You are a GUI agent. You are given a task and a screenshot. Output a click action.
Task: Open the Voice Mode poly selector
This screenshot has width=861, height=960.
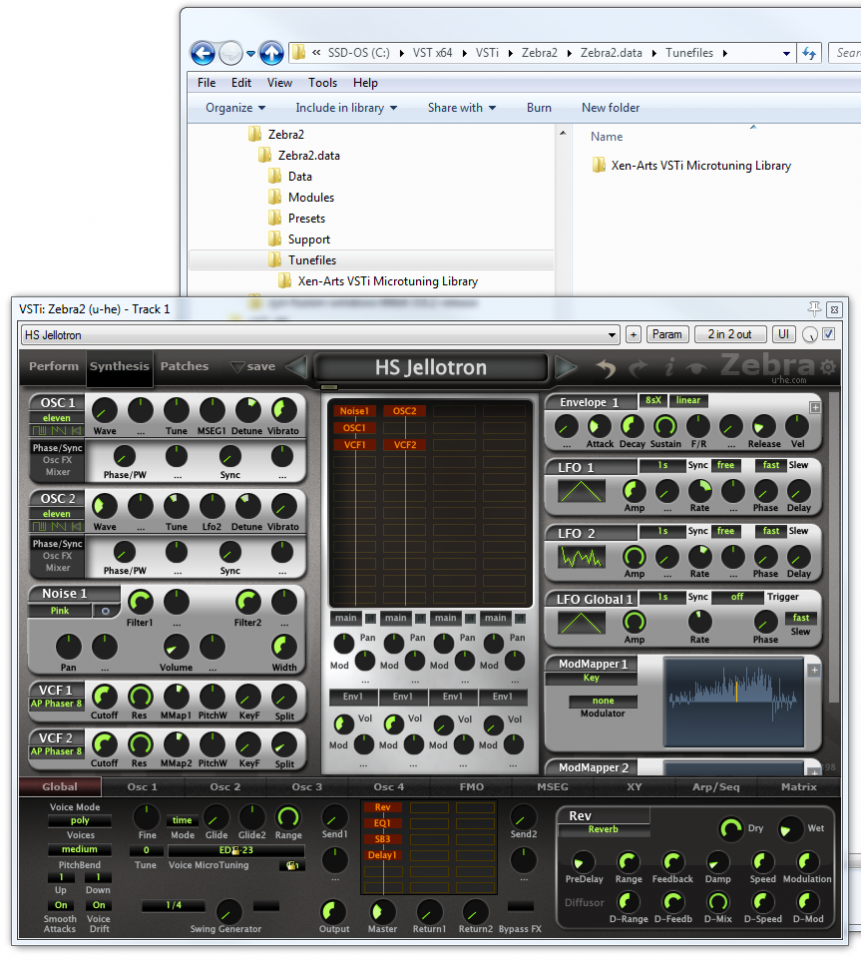[80, 821]
